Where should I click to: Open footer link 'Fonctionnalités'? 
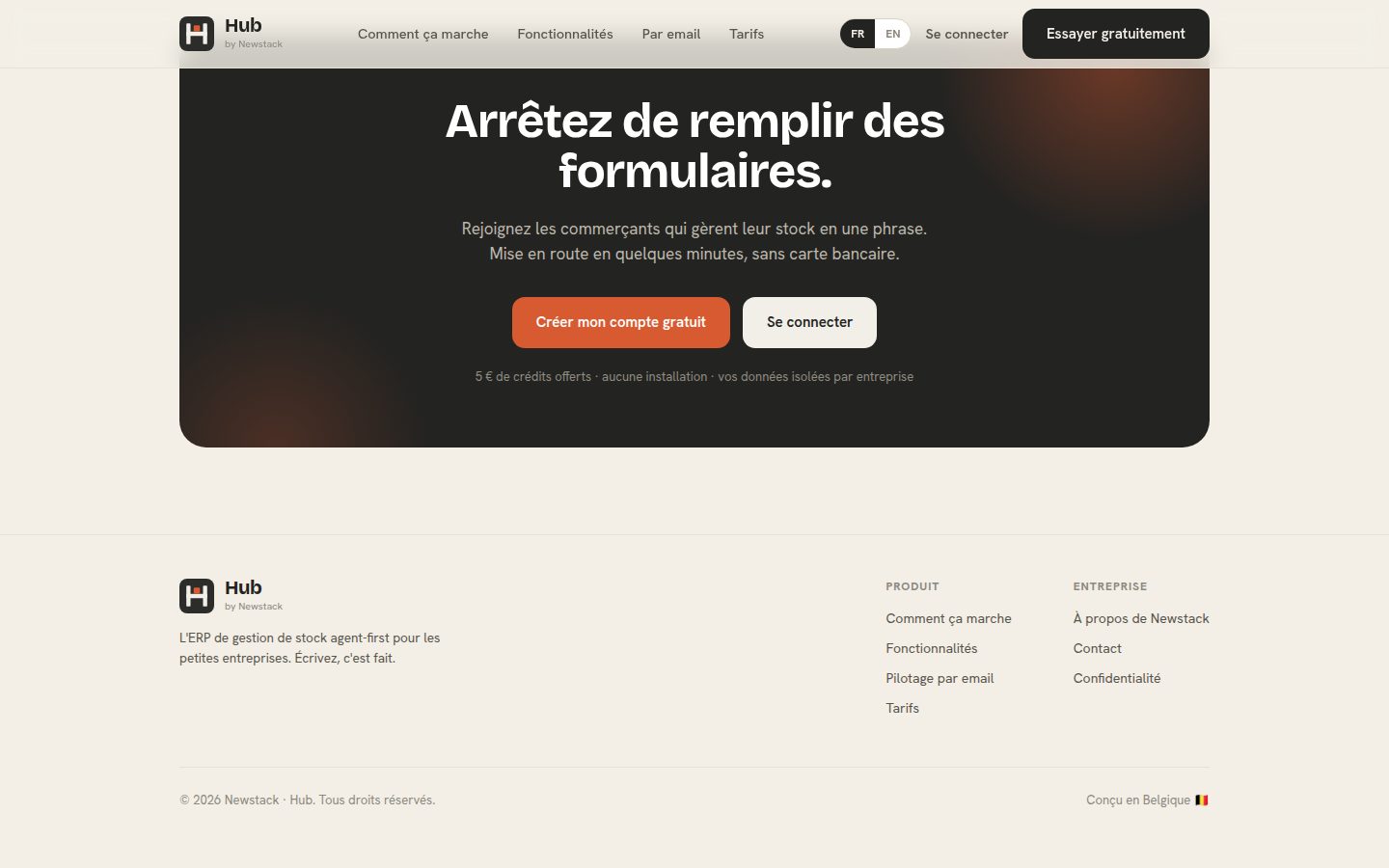point(932,648)
